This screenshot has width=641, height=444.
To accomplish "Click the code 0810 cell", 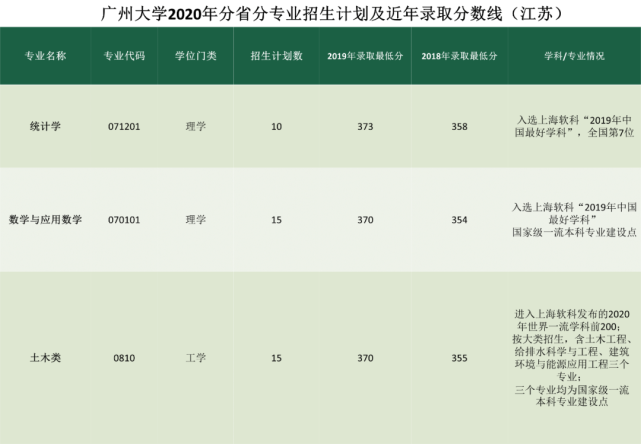I will click(x=124, y=358).
